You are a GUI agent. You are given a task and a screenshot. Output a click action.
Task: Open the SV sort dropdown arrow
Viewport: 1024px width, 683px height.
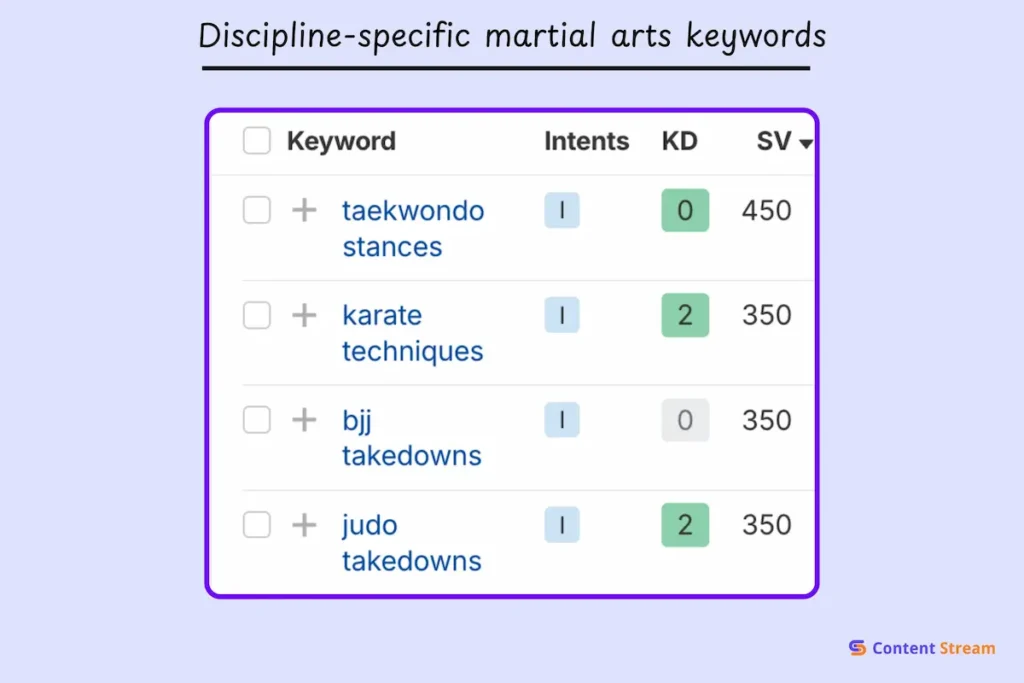pos(806,143)
